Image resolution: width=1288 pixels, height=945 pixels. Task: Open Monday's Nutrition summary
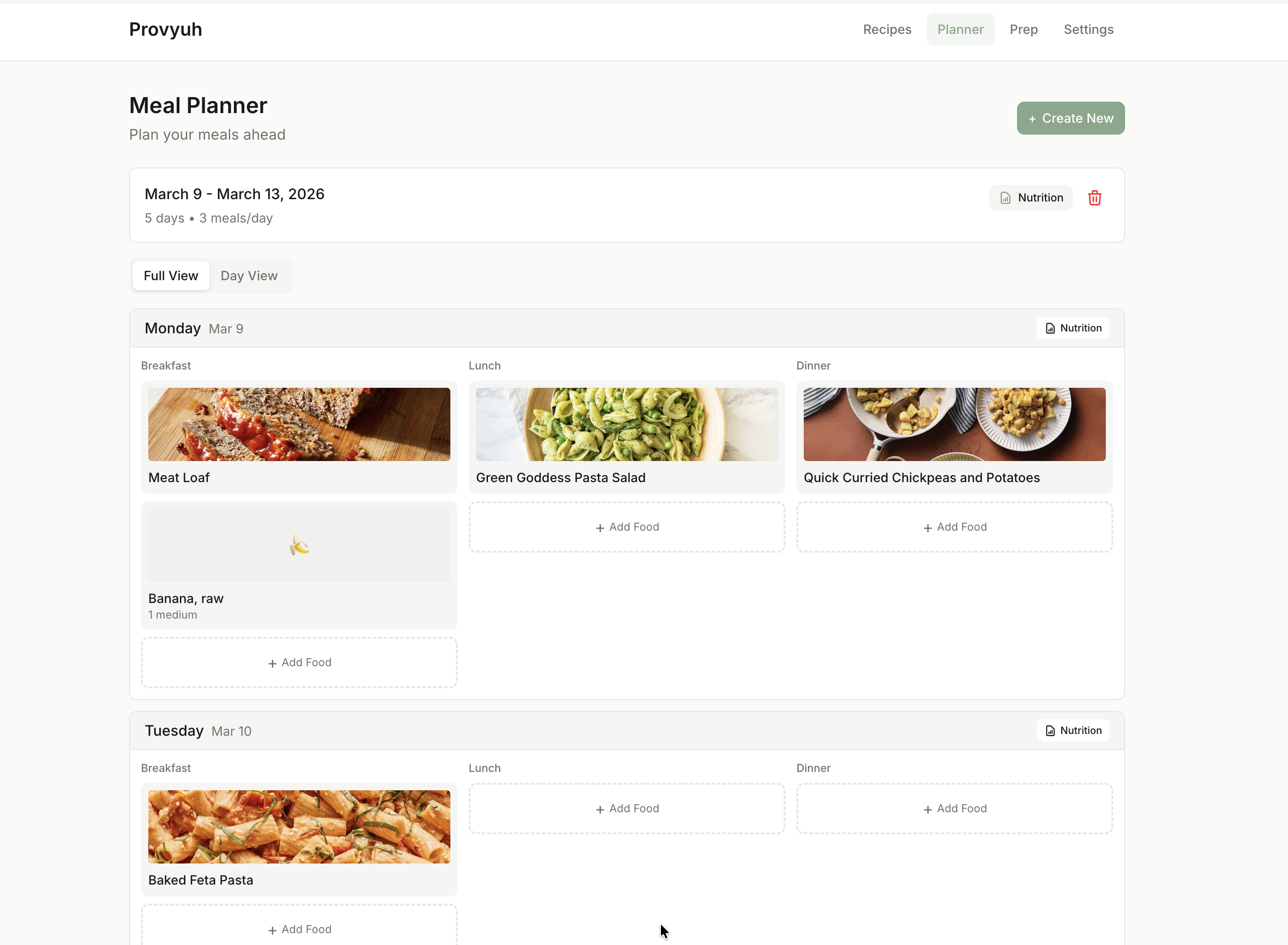[1072, 328]
